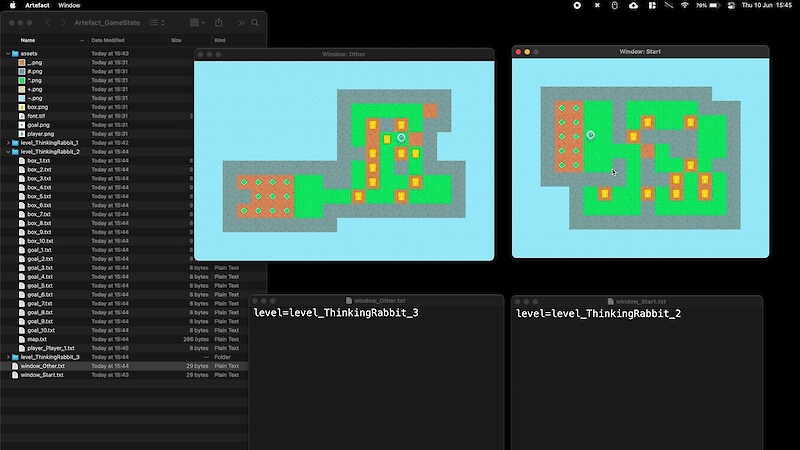Select window_Other.txt in the file list

[43, 366]
